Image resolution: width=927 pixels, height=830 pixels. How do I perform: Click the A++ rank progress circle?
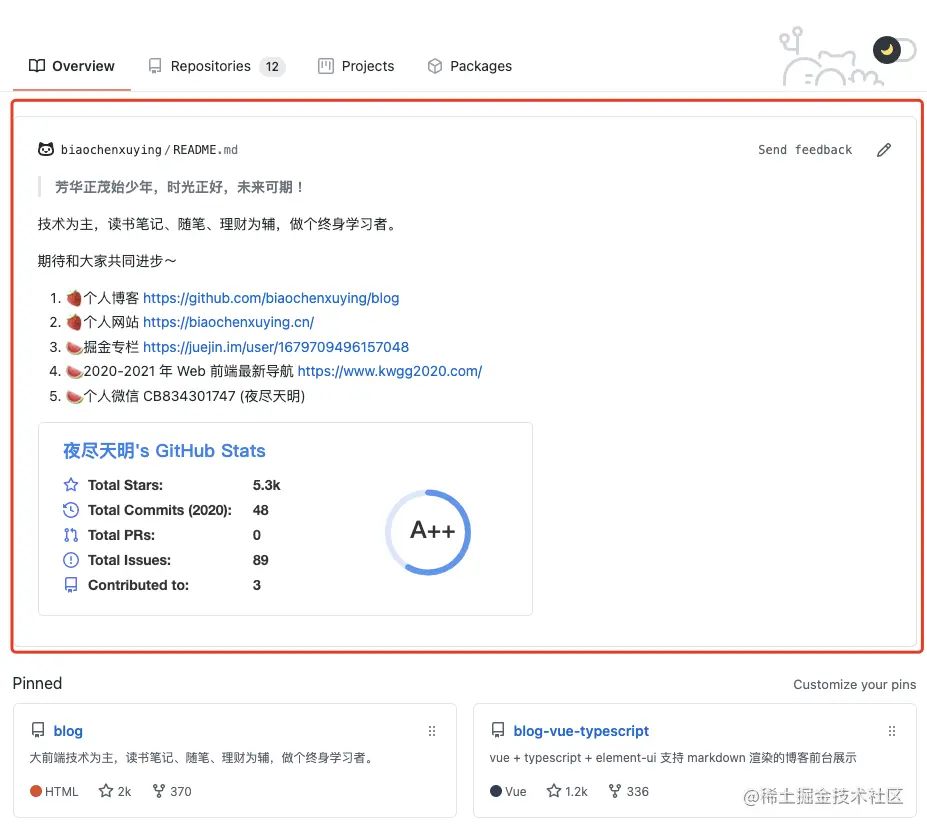click(429, 532)
